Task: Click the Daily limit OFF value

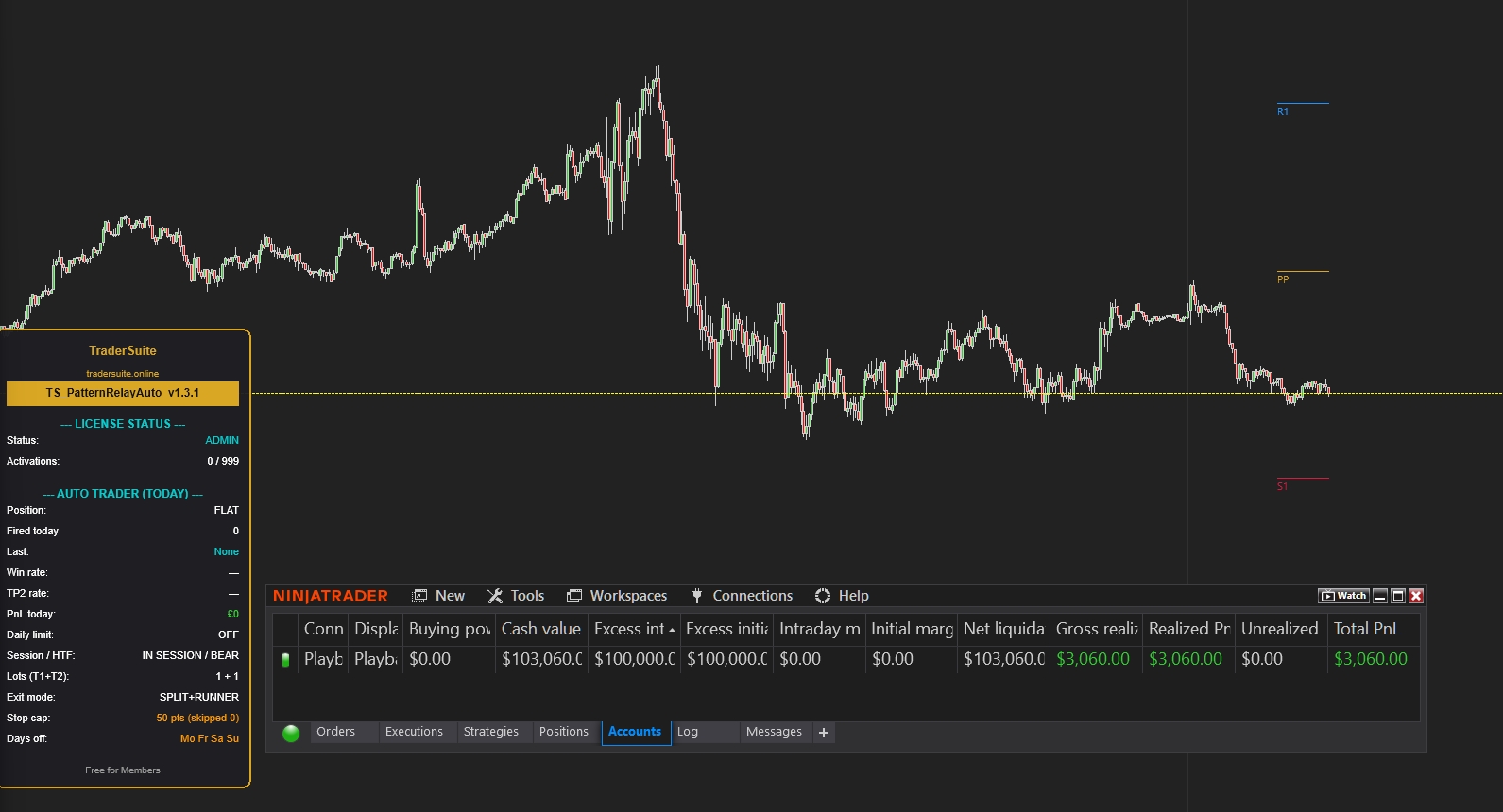Action: pos(229,634)
